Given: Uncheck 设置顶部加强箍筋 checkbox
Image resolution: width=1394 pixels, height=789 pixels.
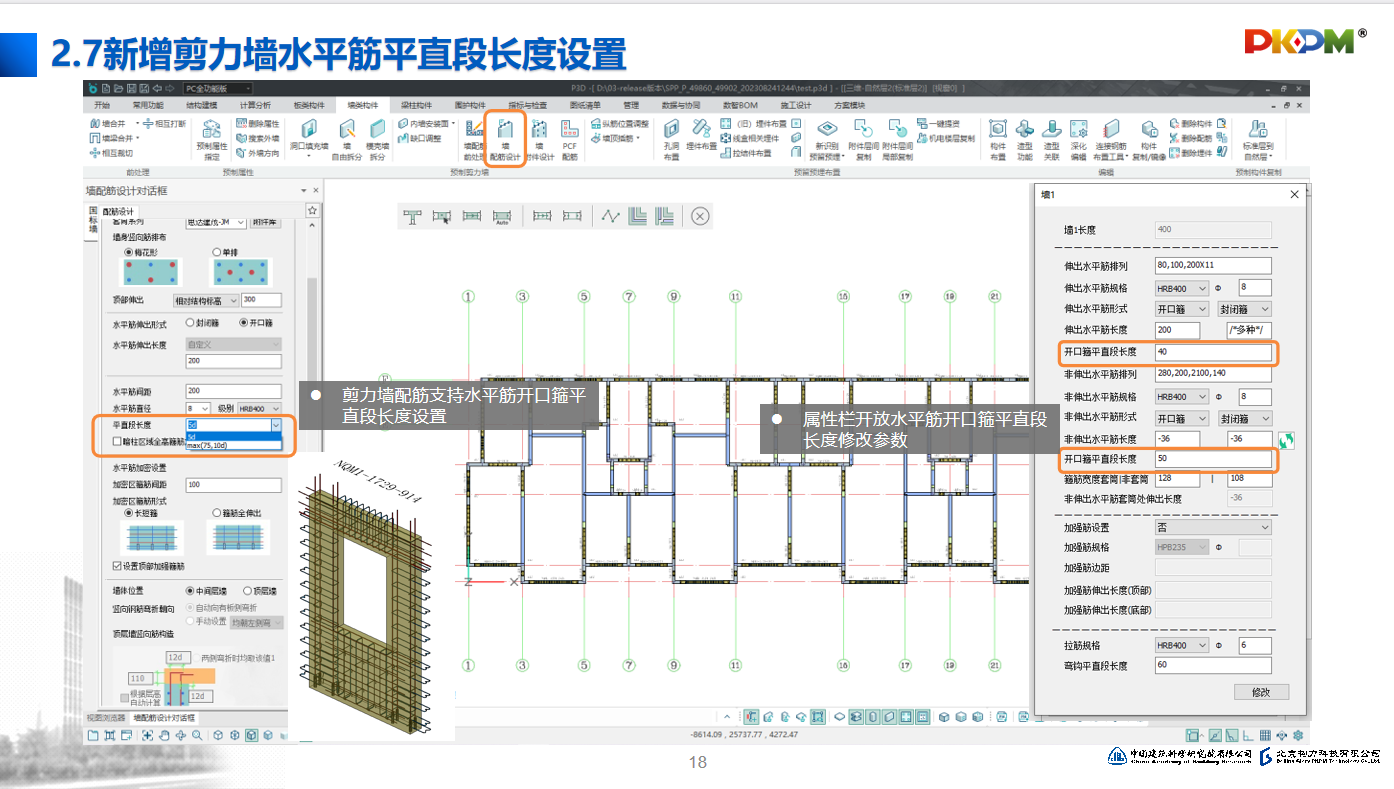Looking at the screenshot, I should [118, 565].
